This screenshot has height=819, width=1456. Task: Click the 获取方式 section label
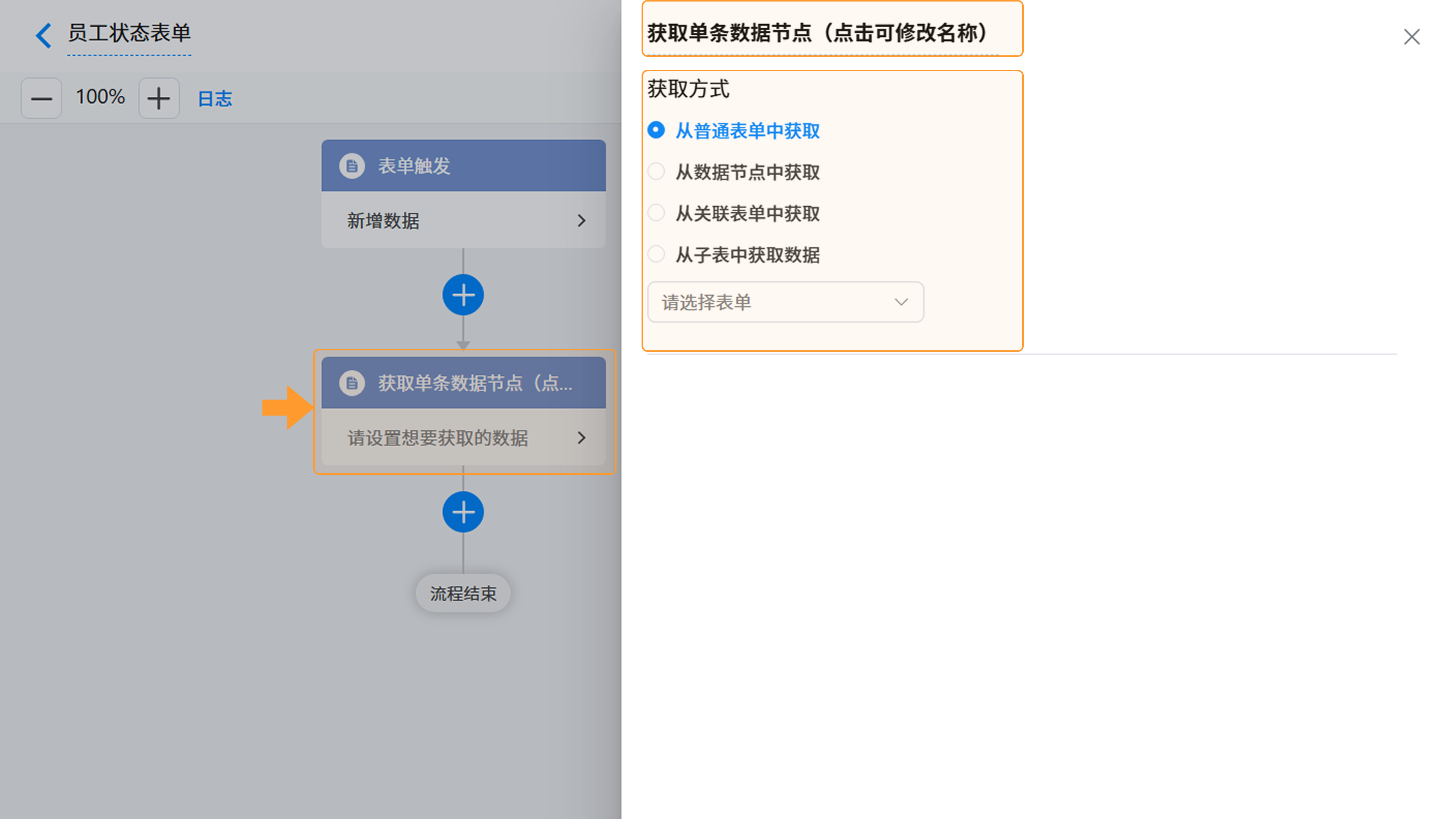[689, 89]
